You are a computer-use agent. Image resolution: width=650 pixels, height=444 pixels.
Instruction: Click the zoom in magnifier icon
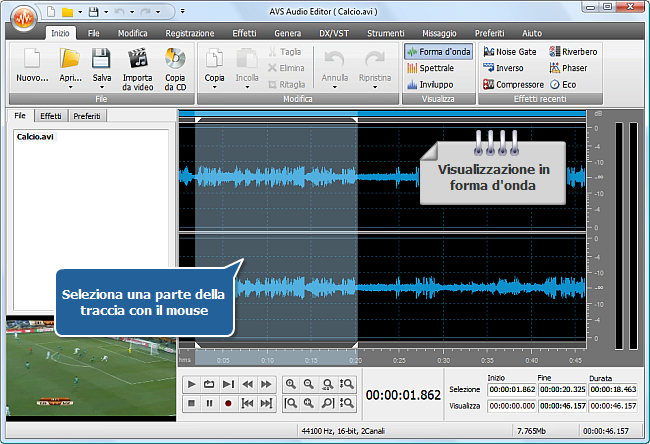coord(290,384)
